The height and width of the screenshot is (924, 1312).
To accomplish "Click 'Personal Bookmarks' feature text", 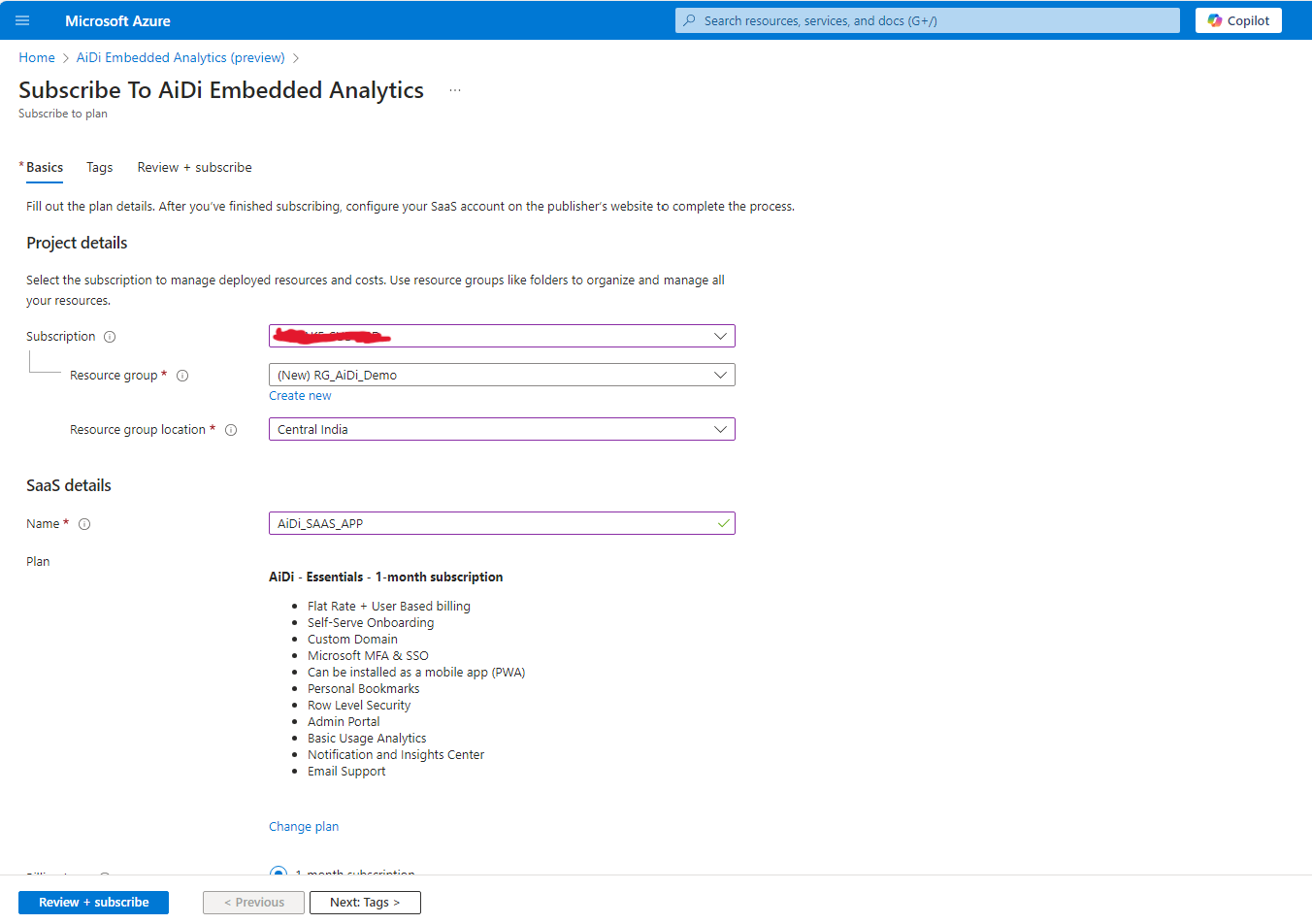I will (364, 688).
